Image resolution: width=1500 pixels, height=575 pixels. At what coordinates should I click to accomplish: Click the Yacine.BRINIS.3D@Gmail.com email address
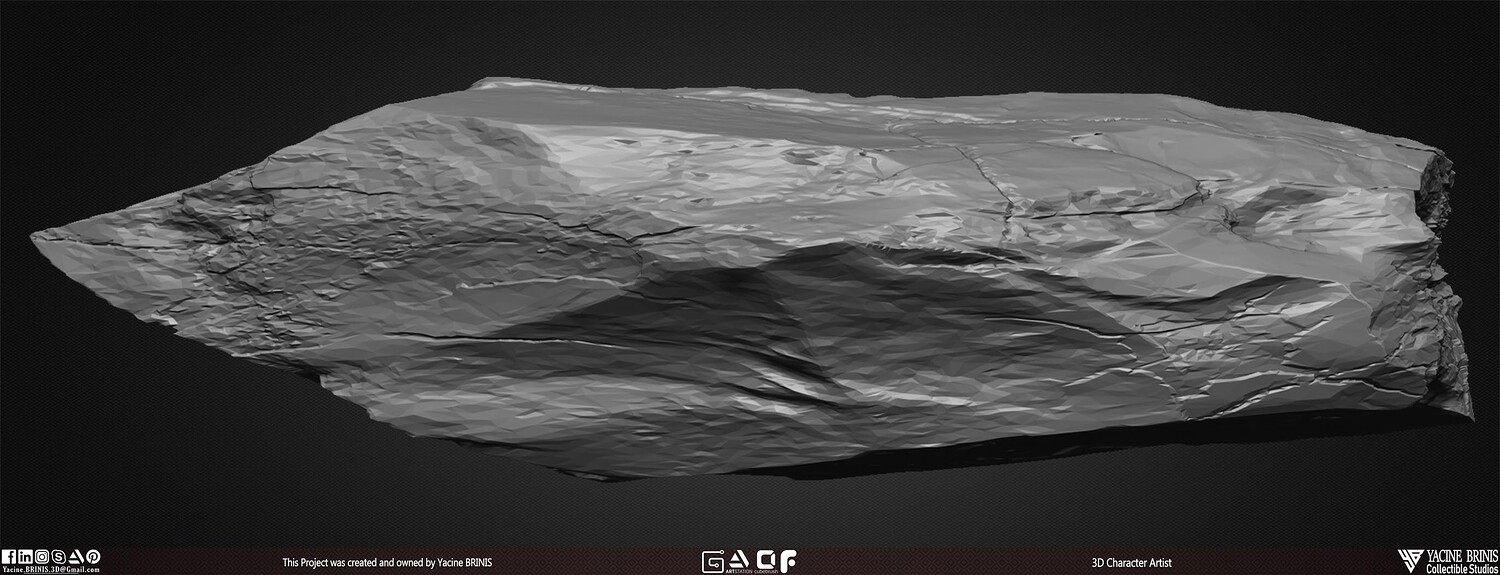(51, 570)
